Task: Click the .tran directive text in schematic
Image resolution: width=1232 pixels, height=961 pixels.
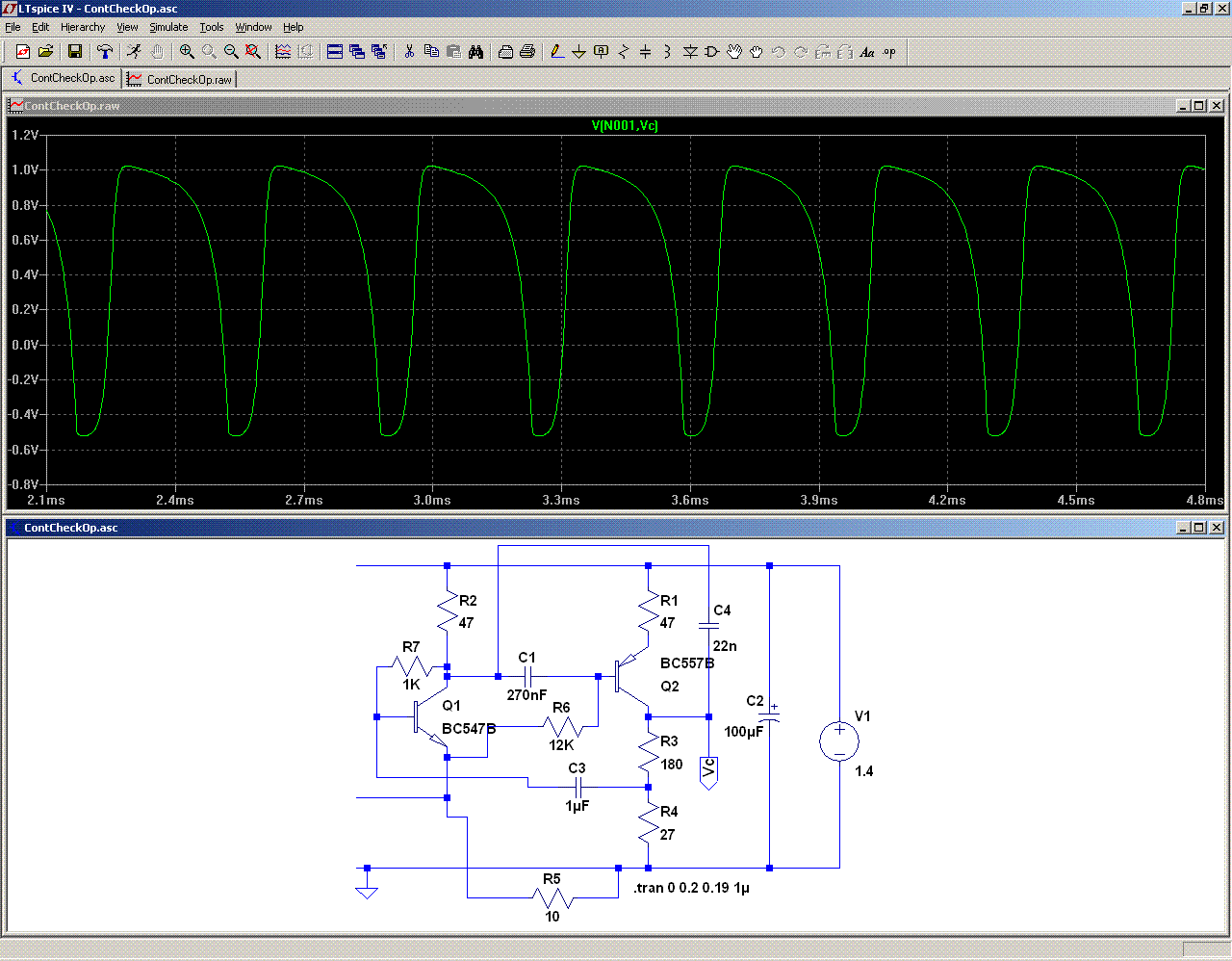Action: click(x=691, y=888)
